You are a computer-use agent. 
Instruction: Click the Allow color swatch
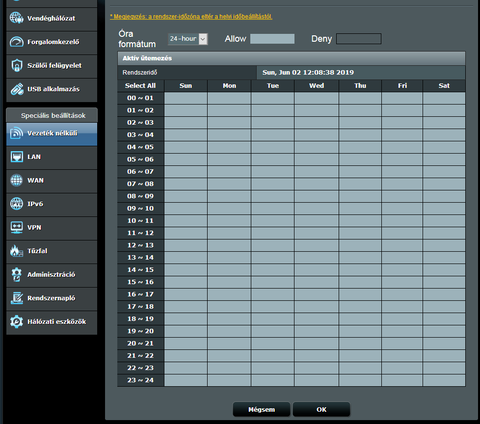272,39
